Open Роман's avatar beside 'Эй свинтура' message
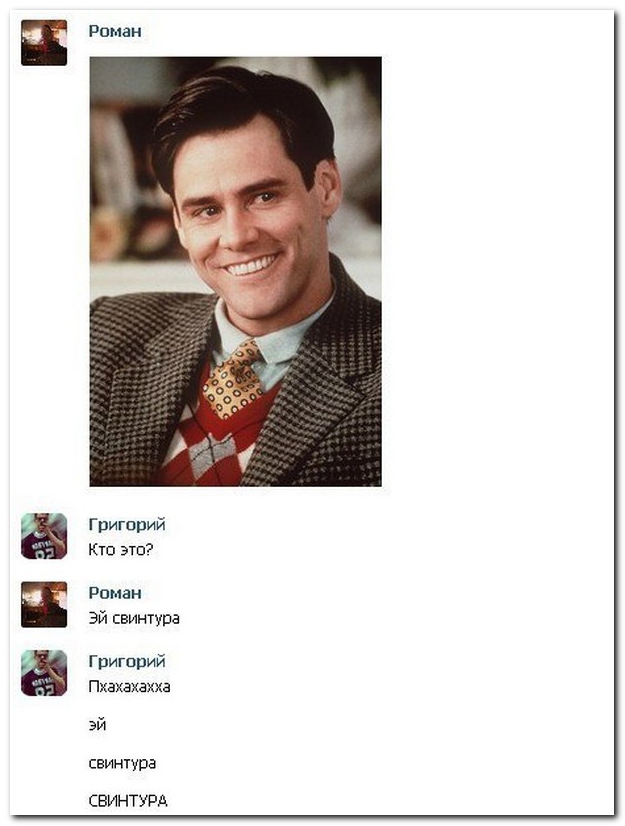 [x=44, y=604]
